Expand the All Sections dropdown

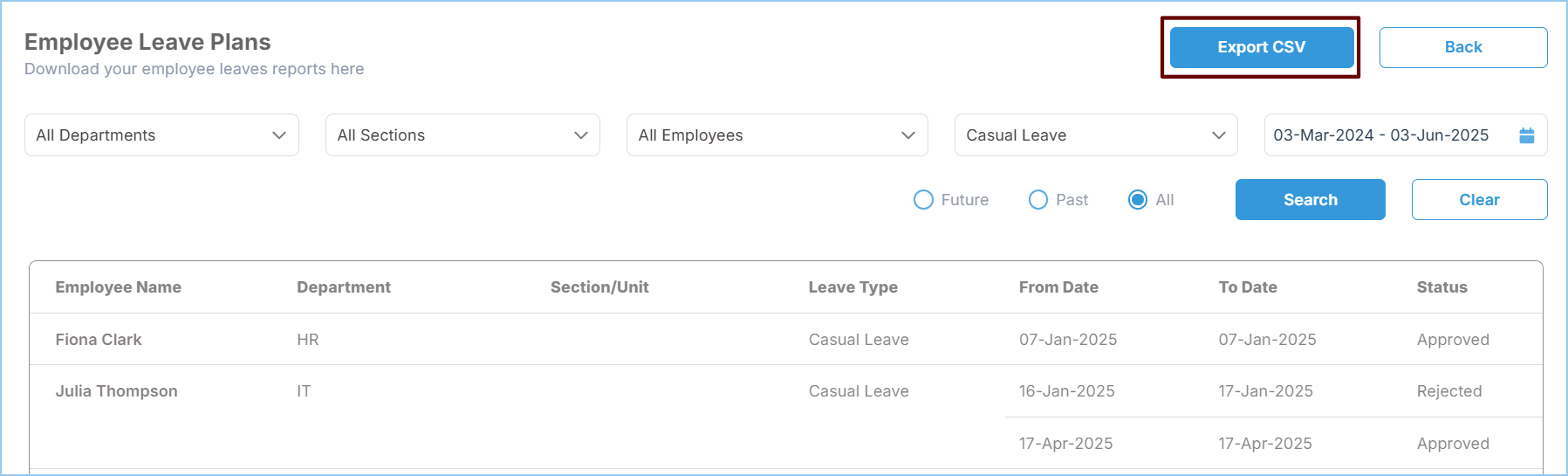click(x=462, y=135)
